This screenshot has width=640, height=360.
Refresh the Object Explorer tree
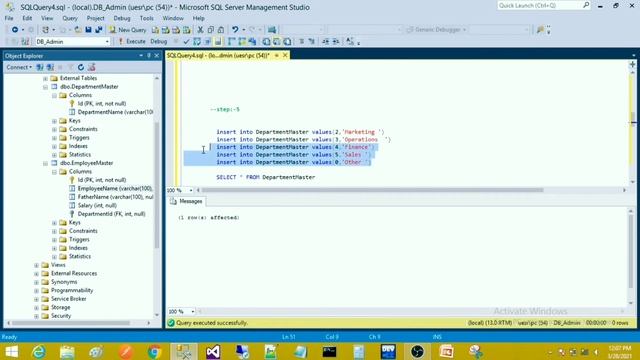81,67
